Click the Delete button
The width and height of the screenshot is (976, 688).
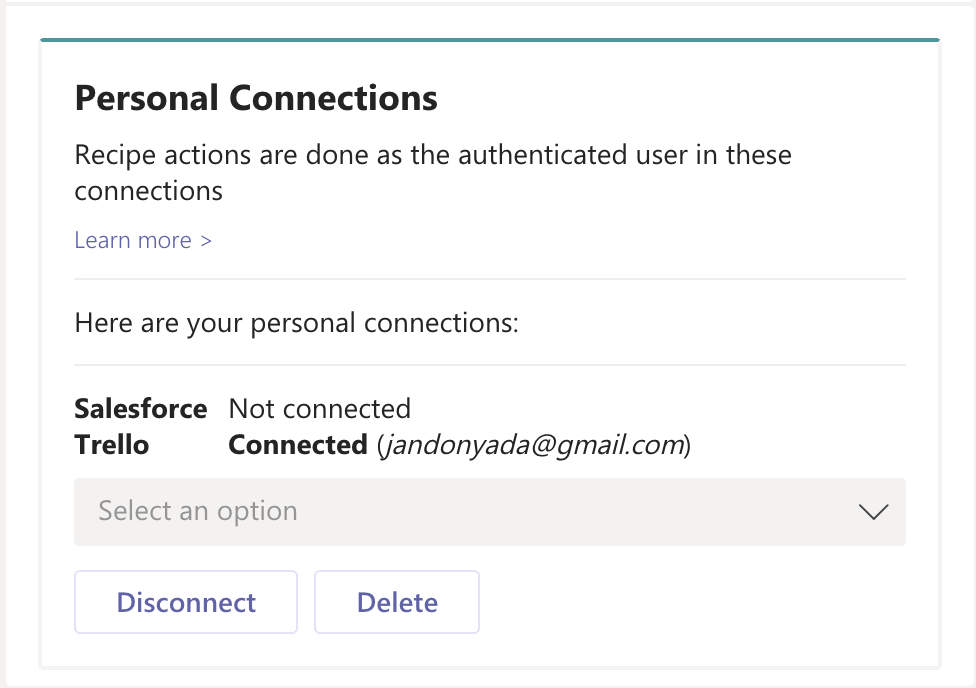coord(396,602)
